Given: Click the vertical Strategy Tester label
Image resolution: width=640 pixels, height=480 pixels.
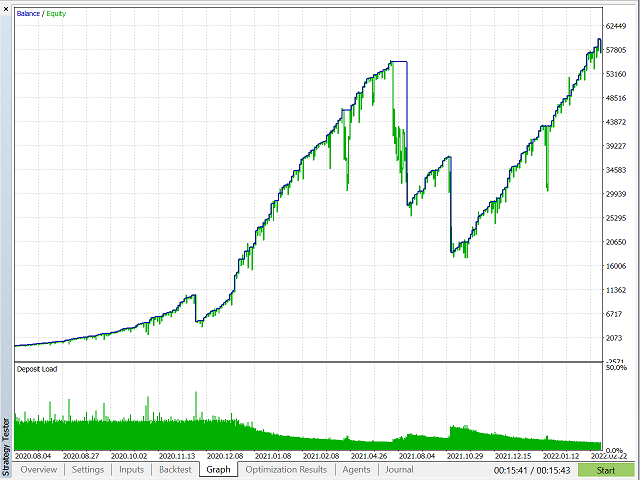Looking at the screenshot, I should (x=7, y=440).
